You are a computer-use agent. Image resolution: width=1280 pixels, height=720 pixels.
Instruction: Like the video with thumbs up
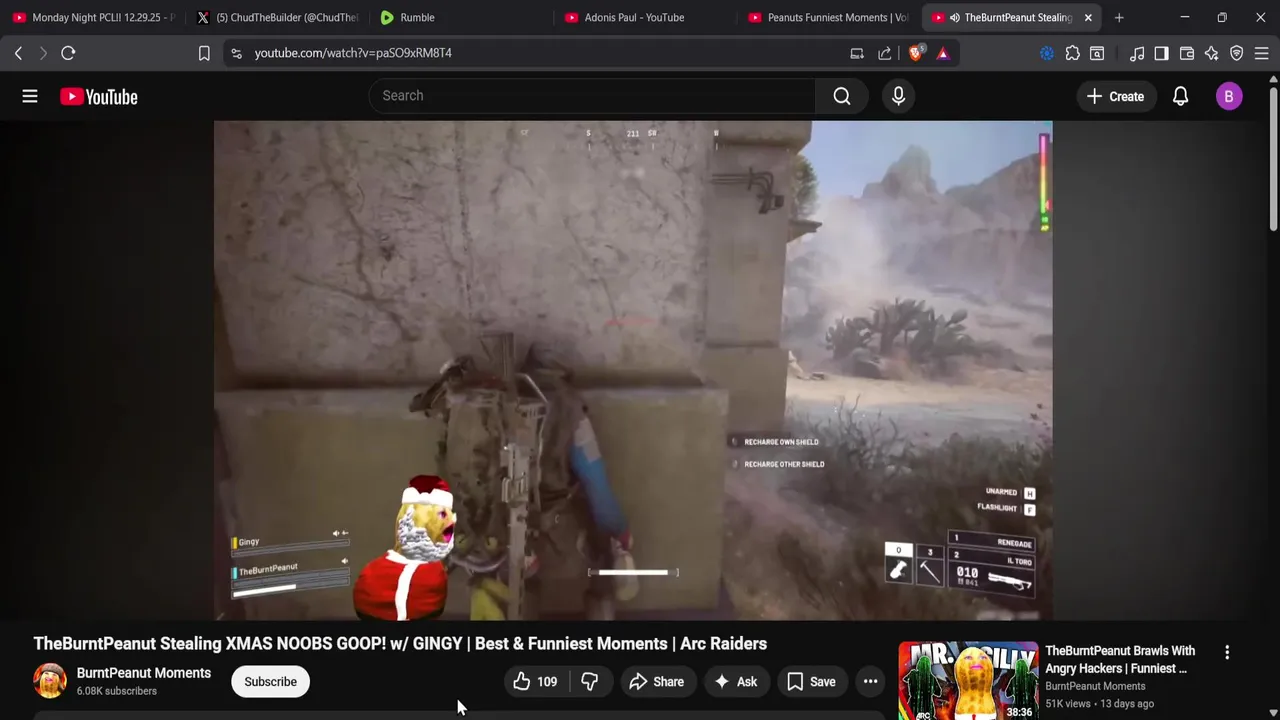[x=535, y=682]
